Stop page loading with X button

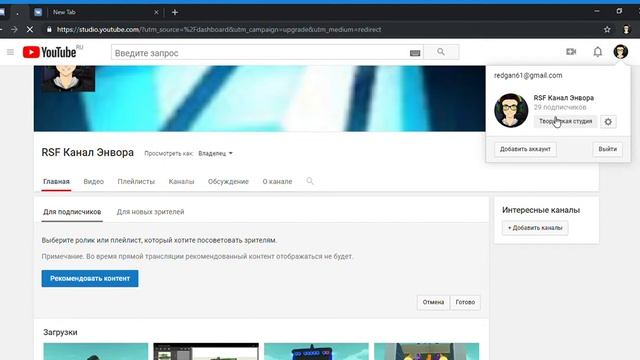30,29
